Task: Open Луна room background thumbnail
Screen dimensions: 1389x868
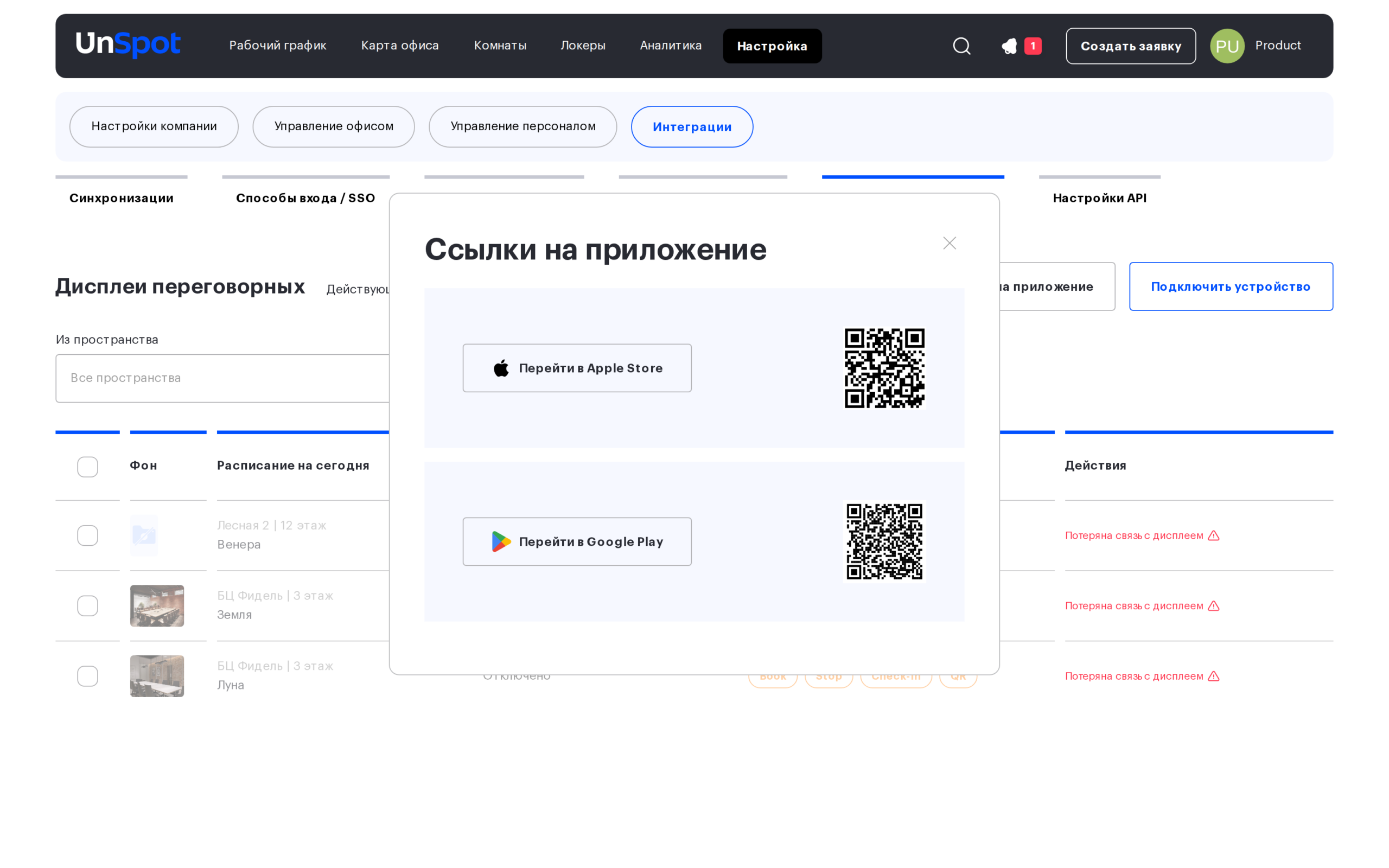Action: point(157,676)
